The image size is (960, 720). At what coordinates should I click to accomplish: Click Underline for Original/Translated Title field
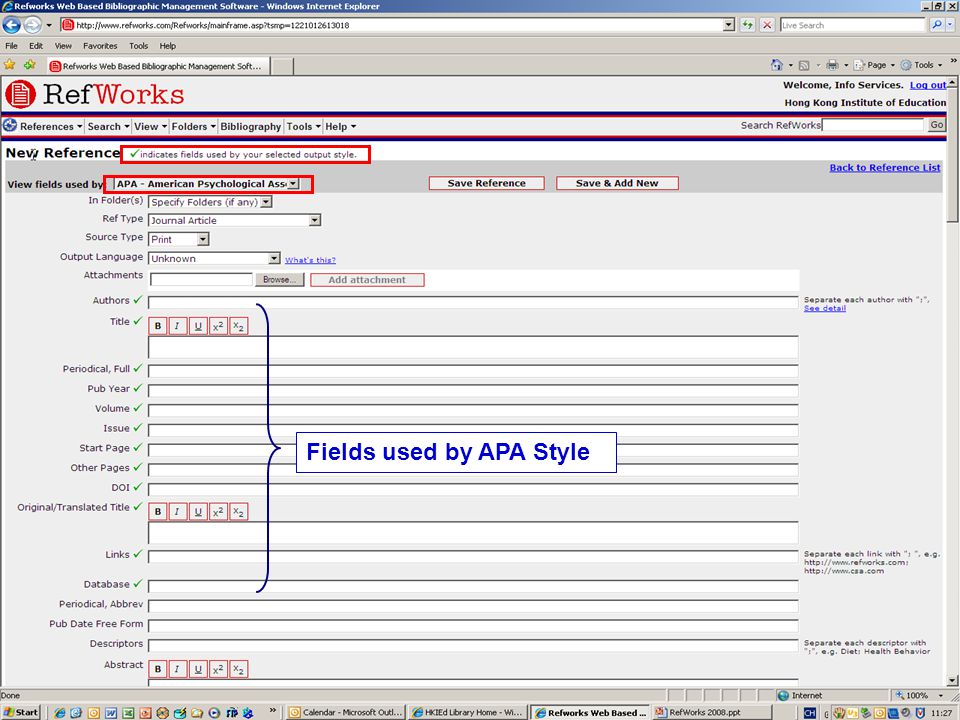point(198,512)
